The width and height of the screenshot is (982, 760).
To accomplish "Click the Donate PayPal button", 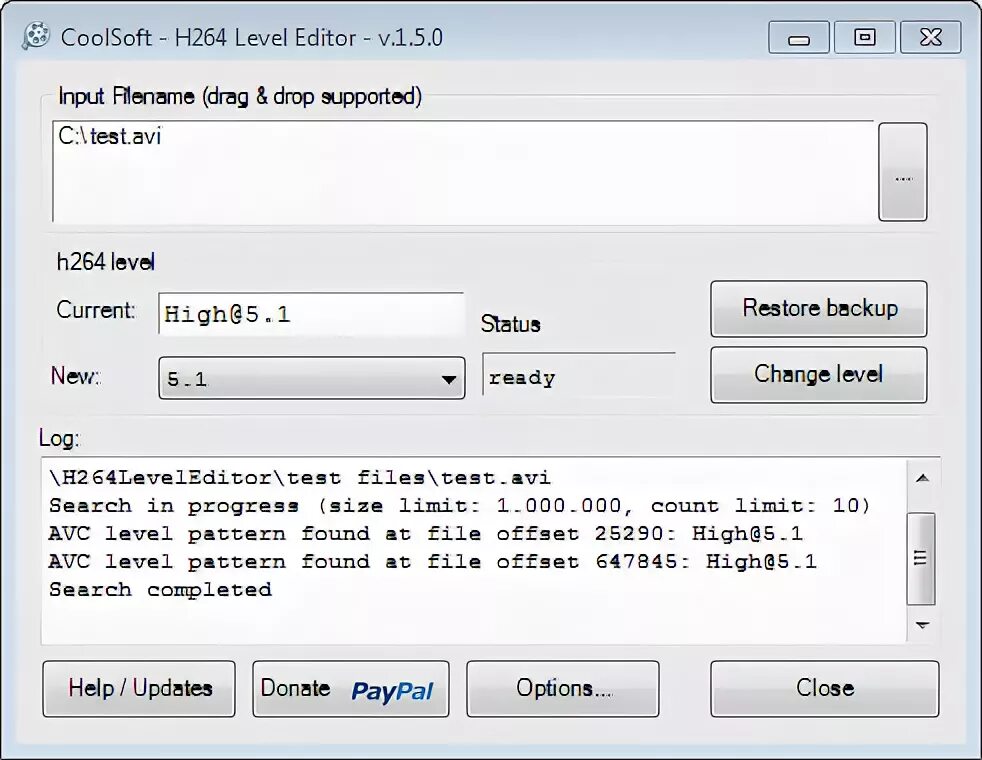I will point(351,689).
